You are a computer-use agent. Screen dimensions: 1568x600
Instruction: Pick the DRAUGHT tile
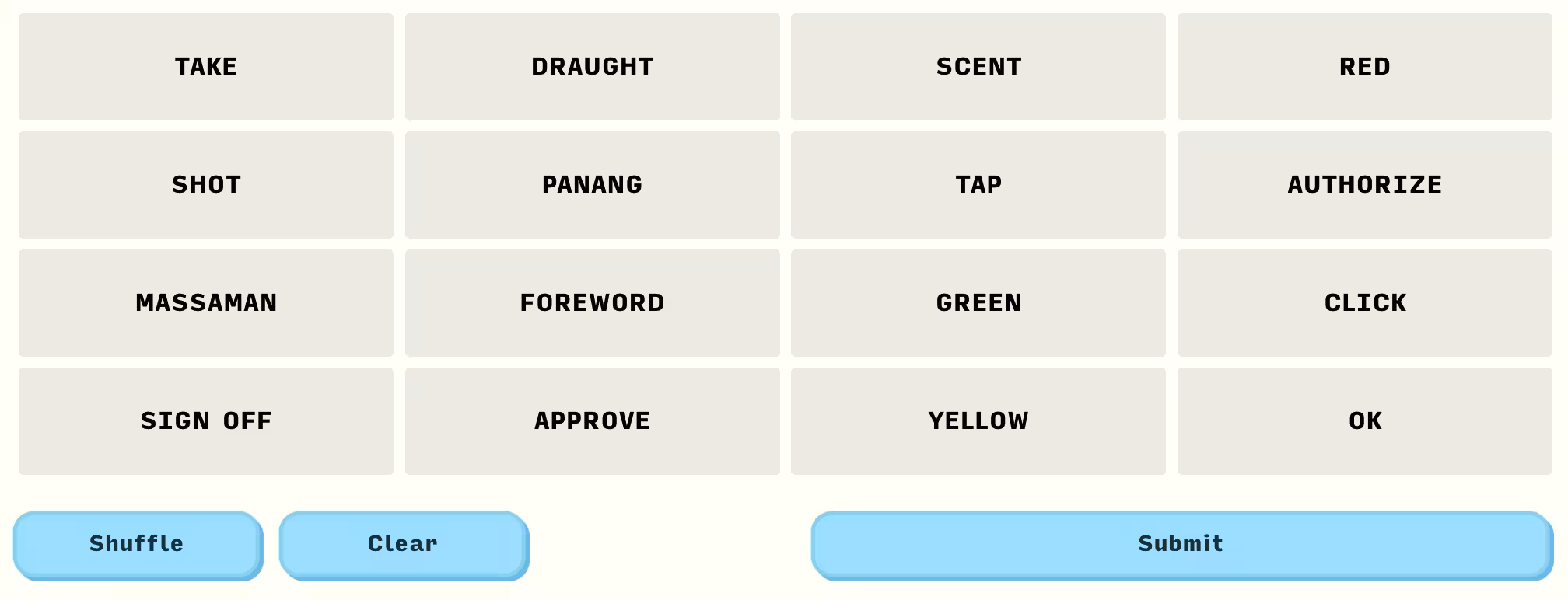592,67
